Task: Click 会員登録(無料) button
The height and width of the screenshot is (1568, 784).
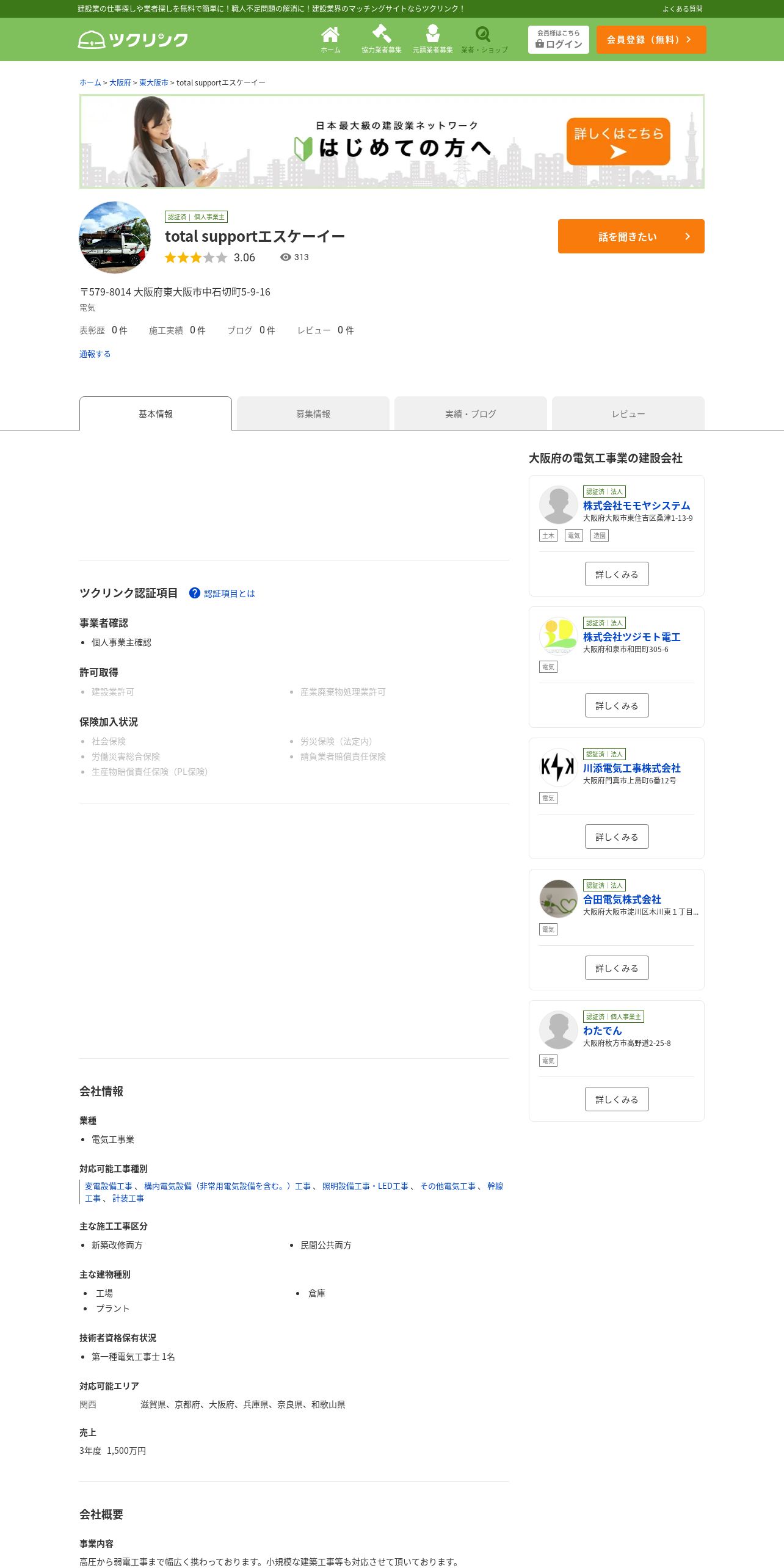Action: (651, 40)
